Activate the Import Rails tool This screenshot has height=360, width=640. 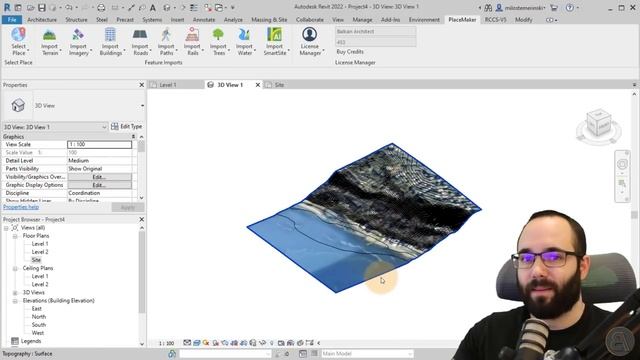tap(192, 42)
